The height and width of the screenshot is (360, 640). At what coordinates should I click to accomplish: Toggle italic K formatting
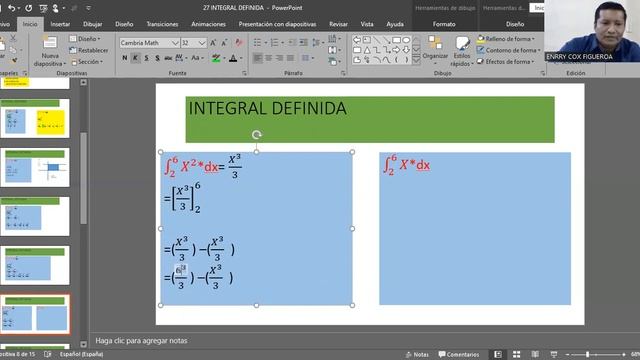tap(135, 58)
